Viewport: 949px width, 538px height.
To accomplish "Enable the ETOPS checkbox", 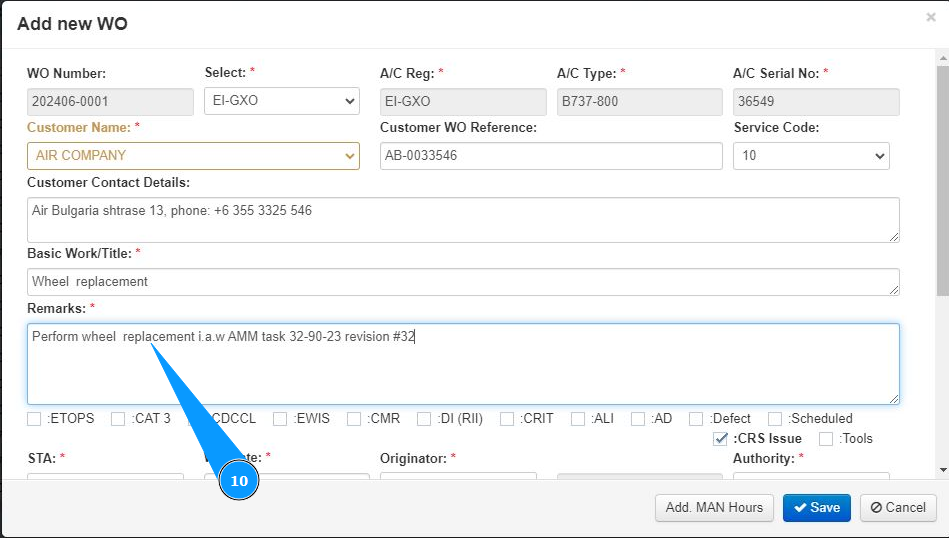I will coord(35,419).
